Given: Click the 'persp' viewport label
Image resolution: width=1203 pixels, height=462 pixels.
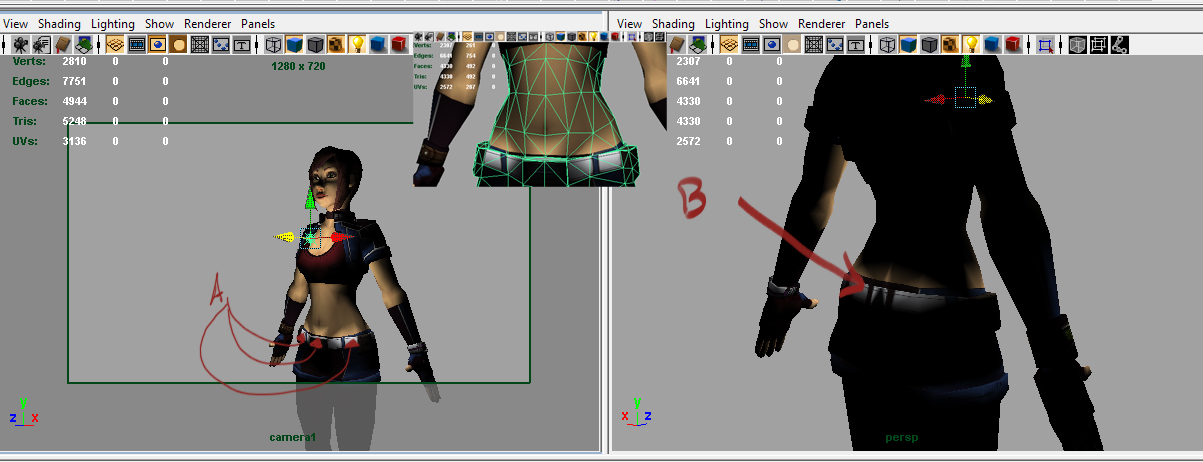Looking at the screenshot, I should [901, 437].
